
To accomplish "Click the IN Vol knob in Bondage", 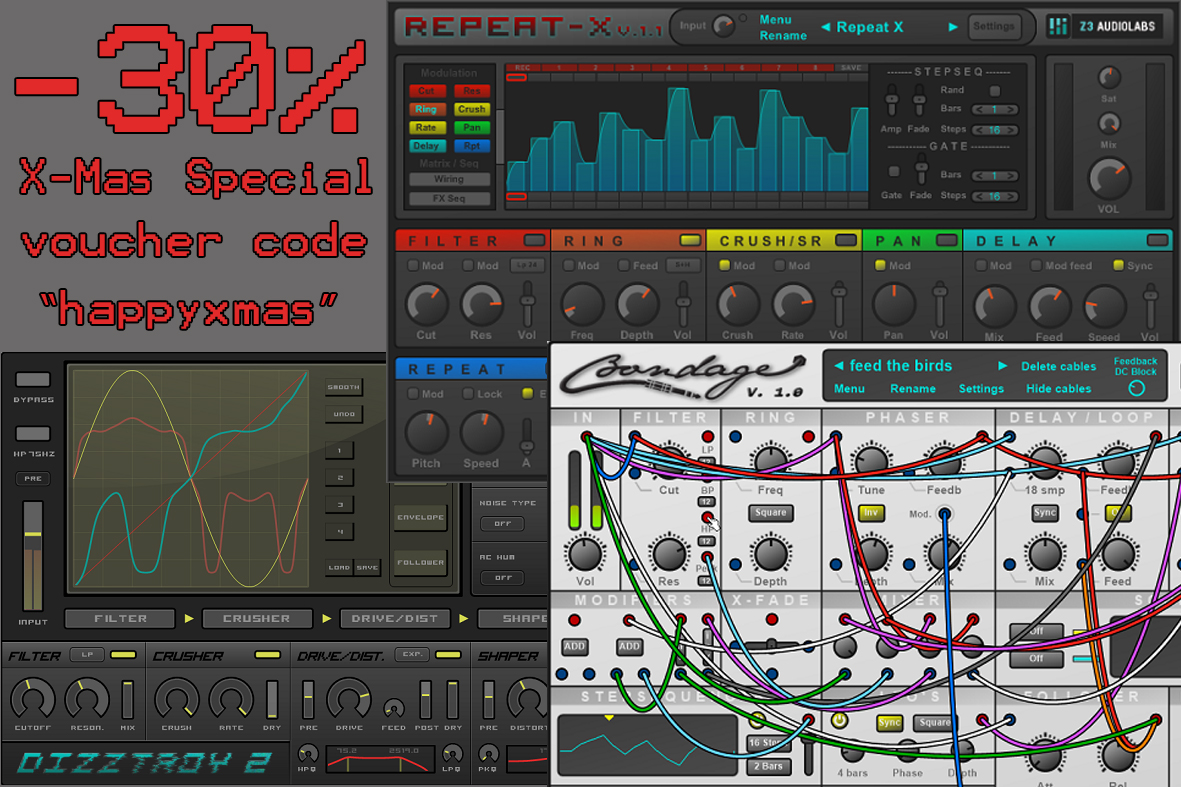I will (x=584, y=554).
